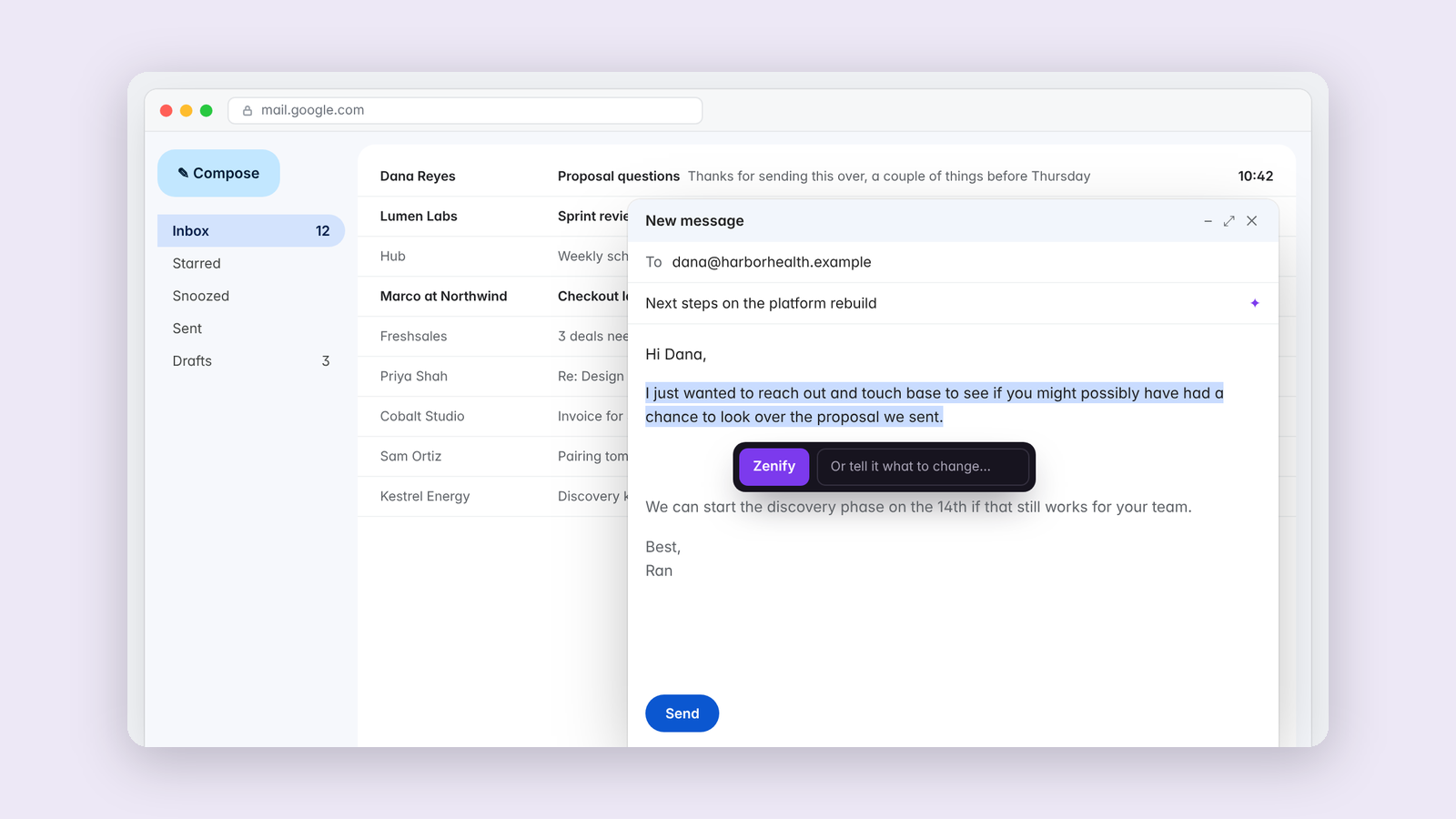
Task: Click the subject field 'Next steps on the platform rebuild'
Action: [953, 303]
